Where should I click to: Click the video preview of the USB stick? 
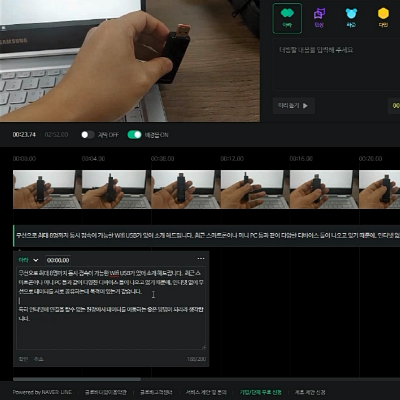coord(130,61)
